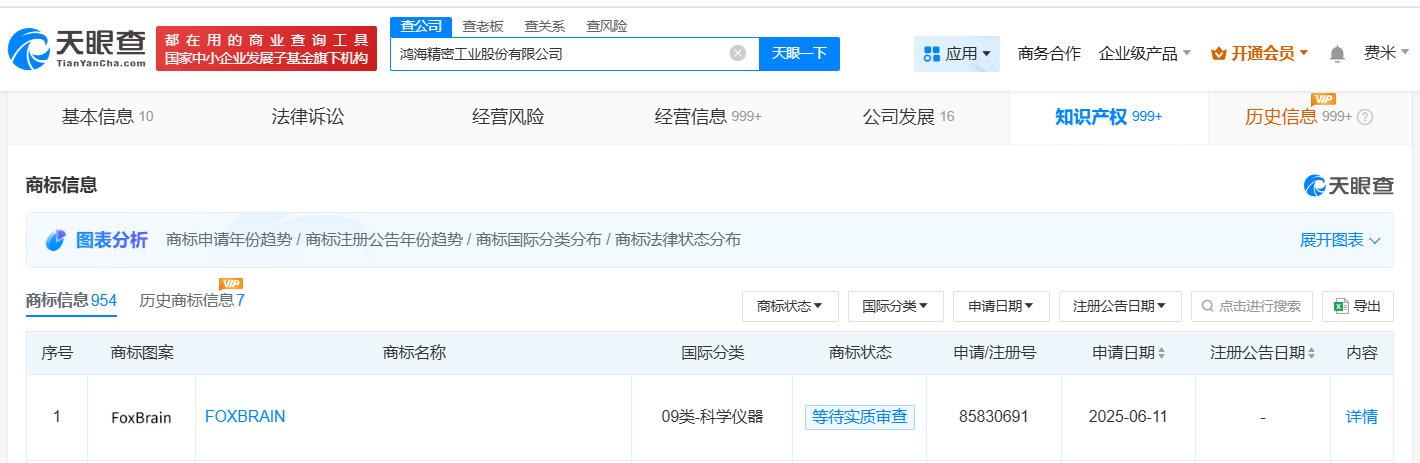Clear the search box with X icon
This screenshot has height=463, width=1420.
(738, 53)
